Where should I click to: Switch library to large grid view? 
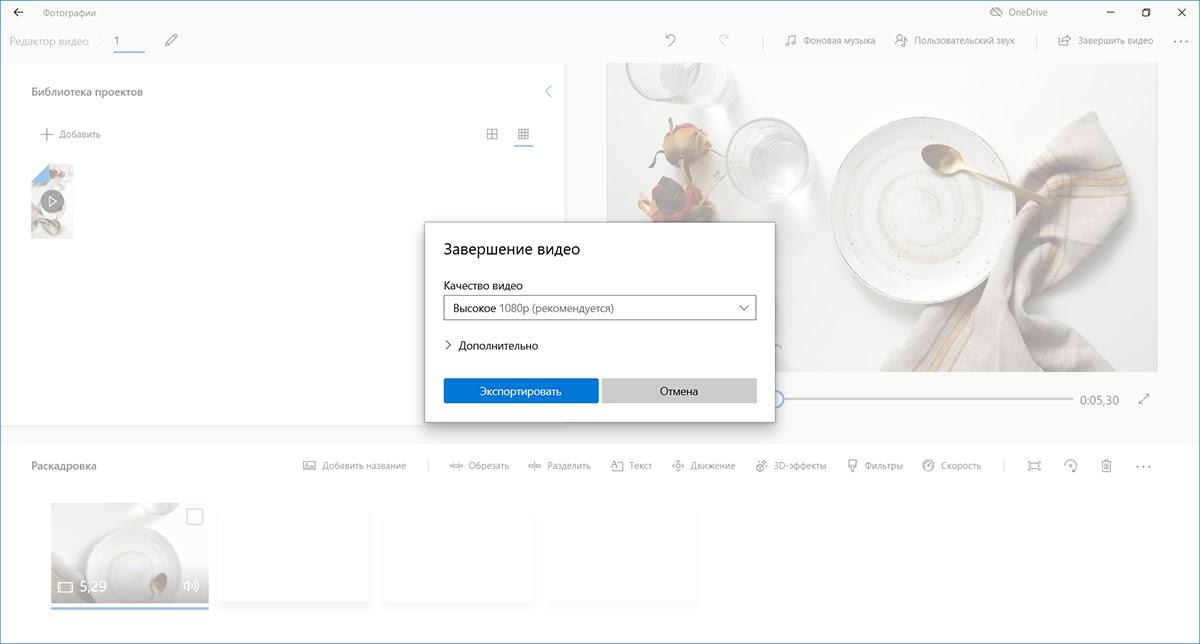[x=492, y=134]
